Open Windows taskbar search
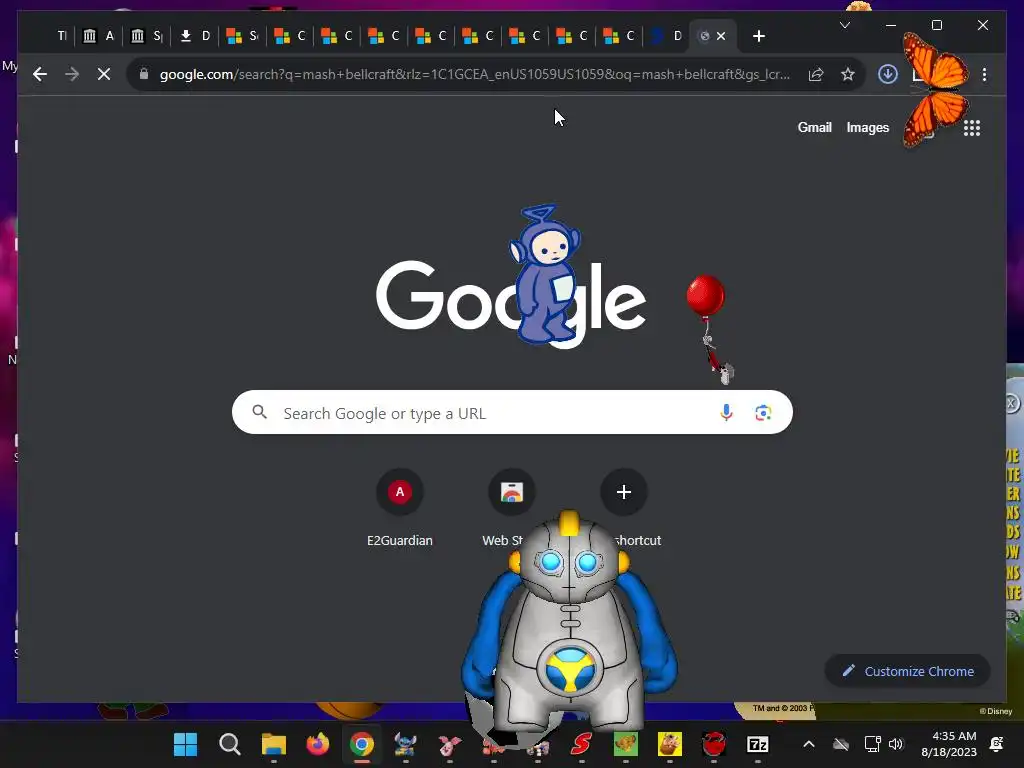1024x768 pixels. pyautogui.click(x=229, y=744)
